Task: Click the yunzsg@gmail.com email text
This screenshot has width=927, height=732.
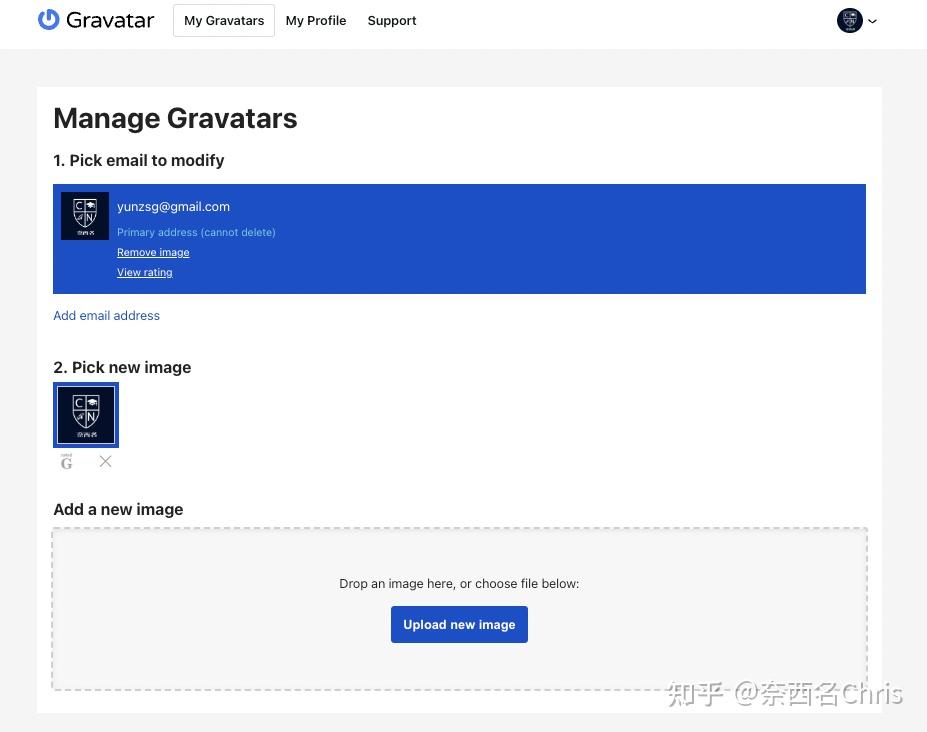Action: pyautogui.click(x=173, y=206)
